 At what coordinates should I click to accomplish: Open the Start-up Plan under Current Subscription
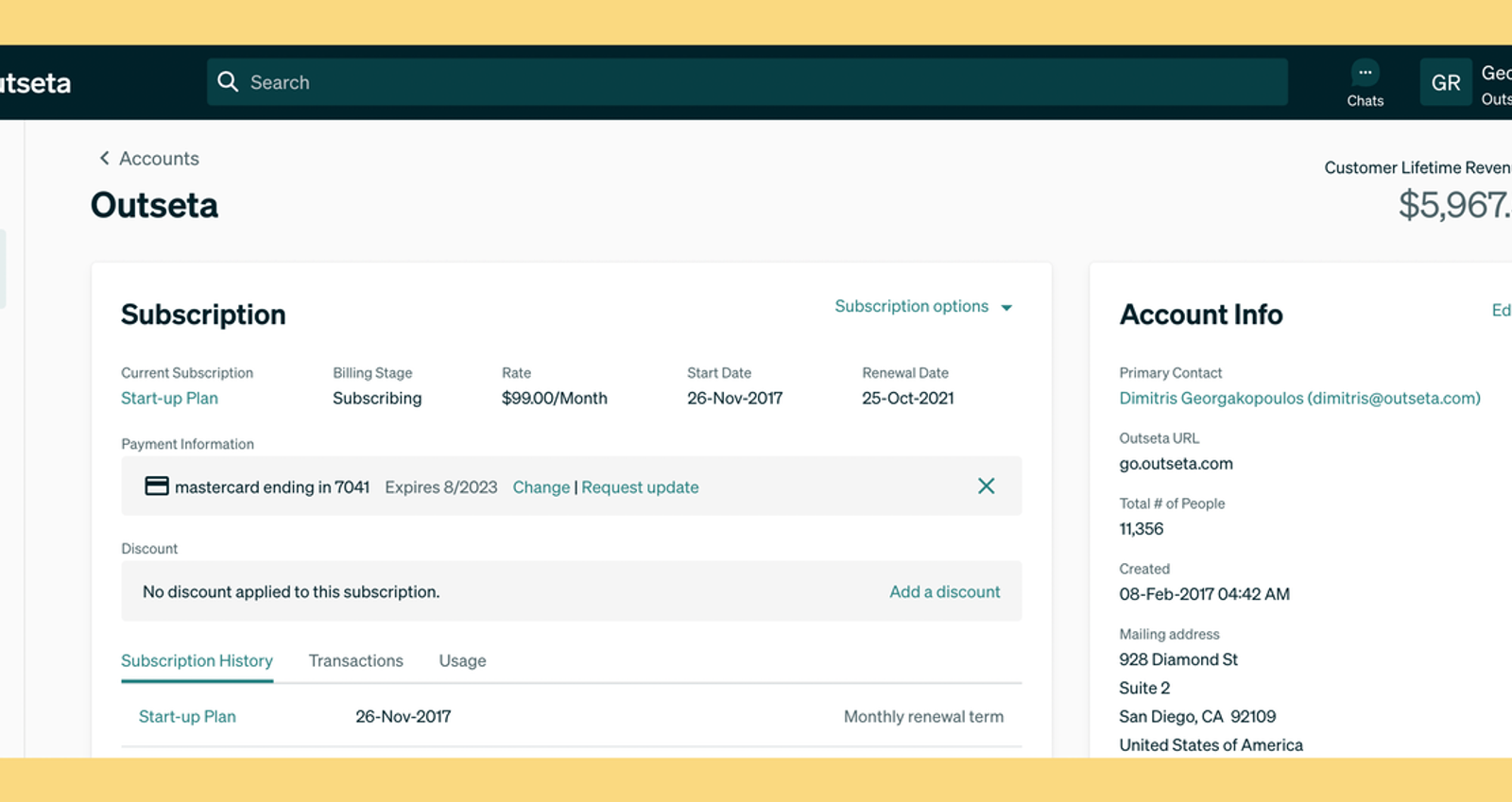[x=169, y=399]
